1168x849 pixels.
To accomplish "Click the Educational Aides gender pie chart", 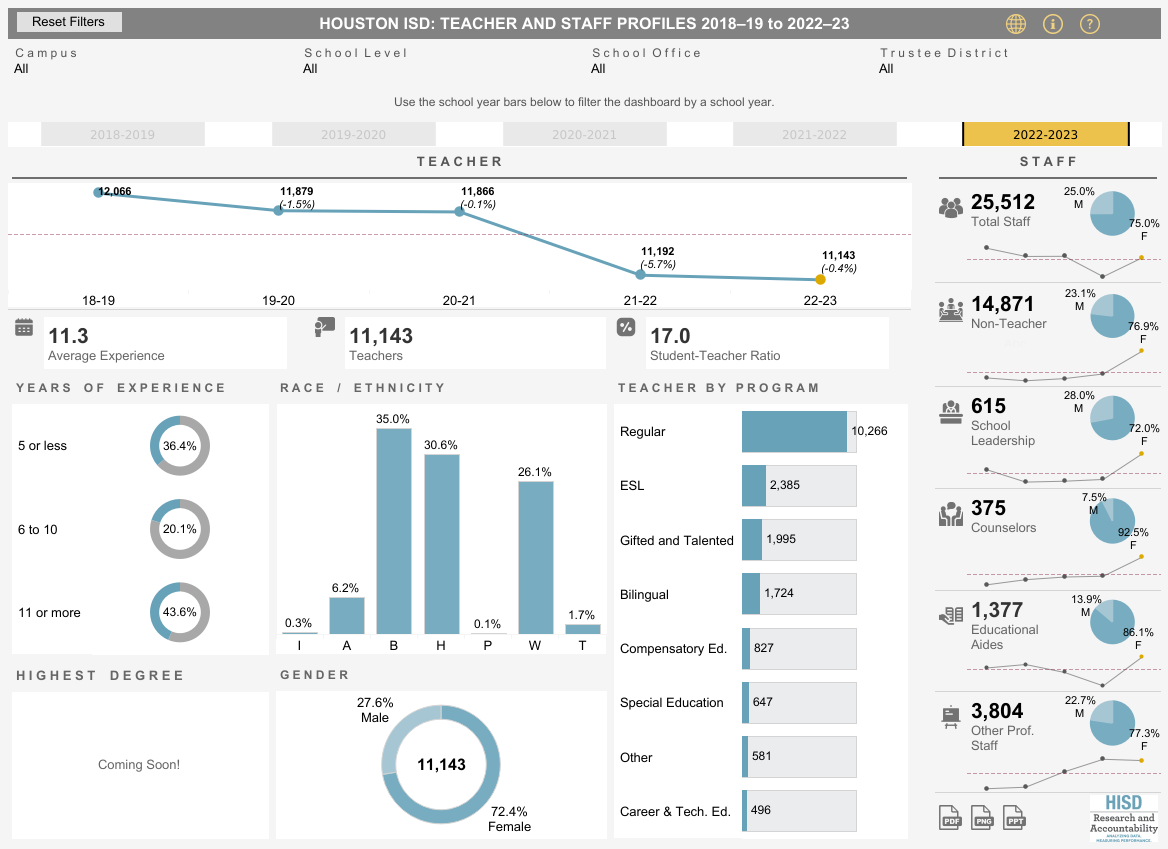I will tap(1112, 622).
